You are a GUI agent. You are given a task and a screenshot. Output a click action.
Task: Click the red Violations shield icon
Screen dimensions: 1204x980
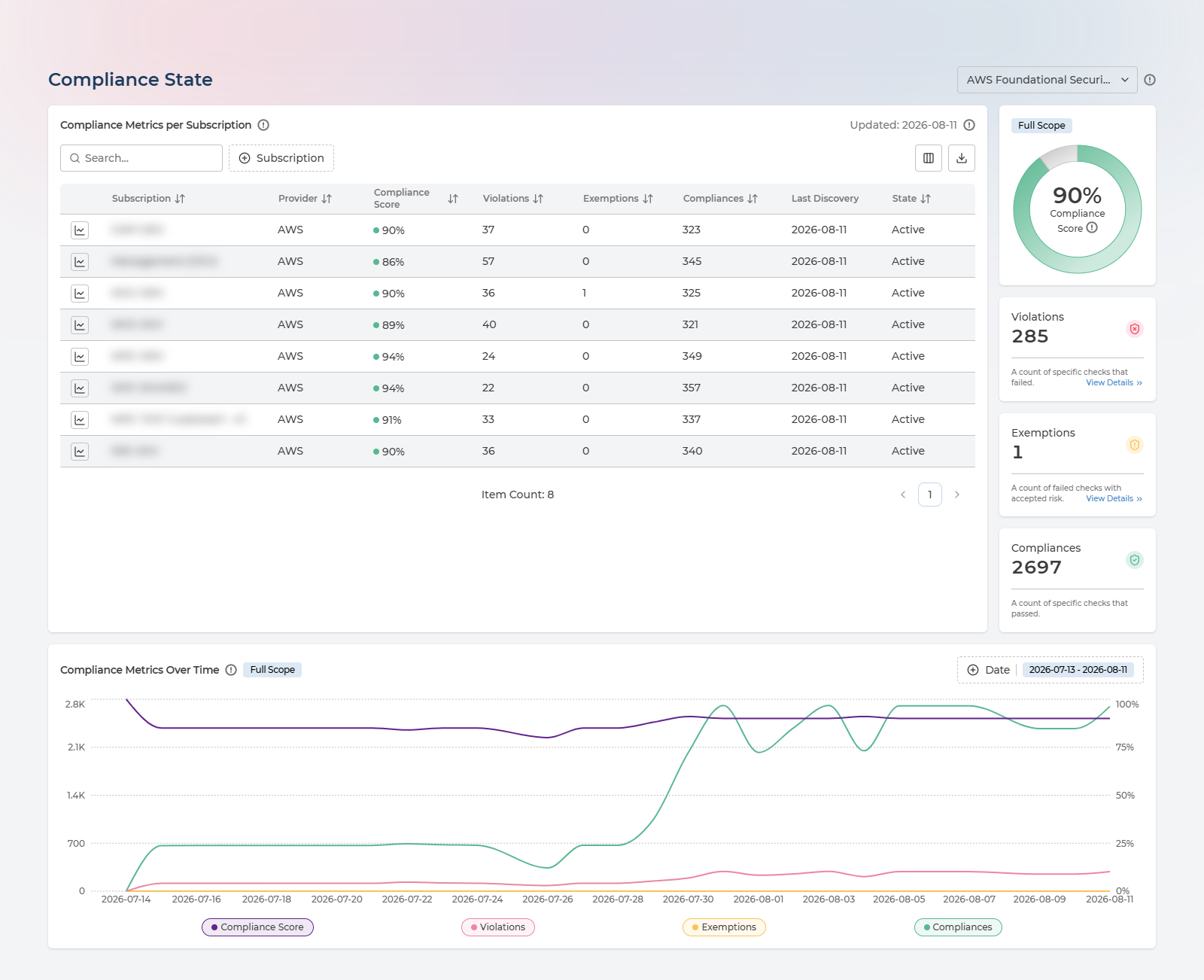click(x=1135, y=329)
